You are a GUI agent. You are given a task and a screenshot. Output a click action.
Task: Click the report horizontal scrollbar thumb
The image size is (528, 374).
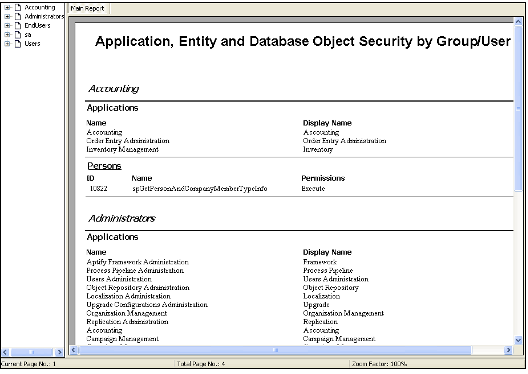[x=274, y=350]
